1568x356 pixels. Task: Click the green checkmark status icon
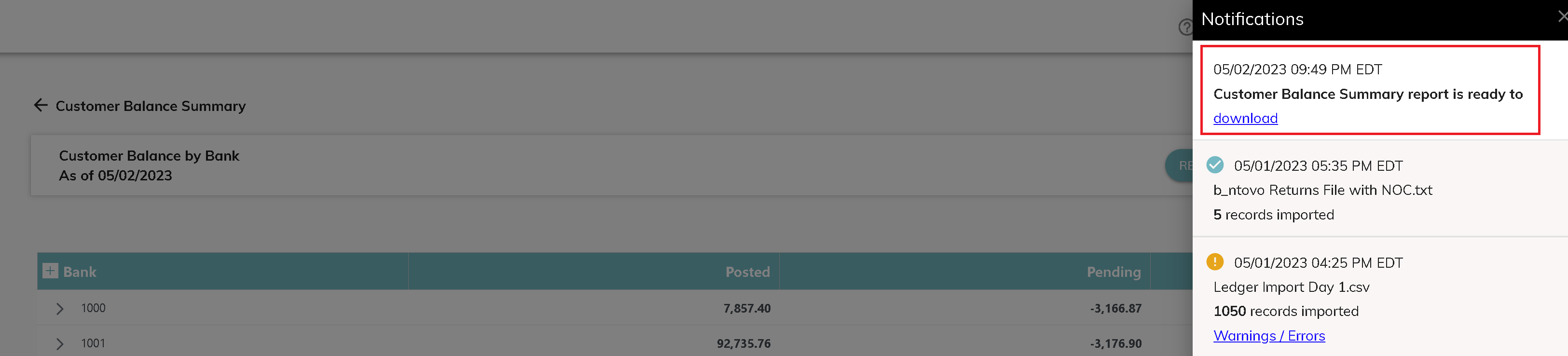(x=1214, y=165)
